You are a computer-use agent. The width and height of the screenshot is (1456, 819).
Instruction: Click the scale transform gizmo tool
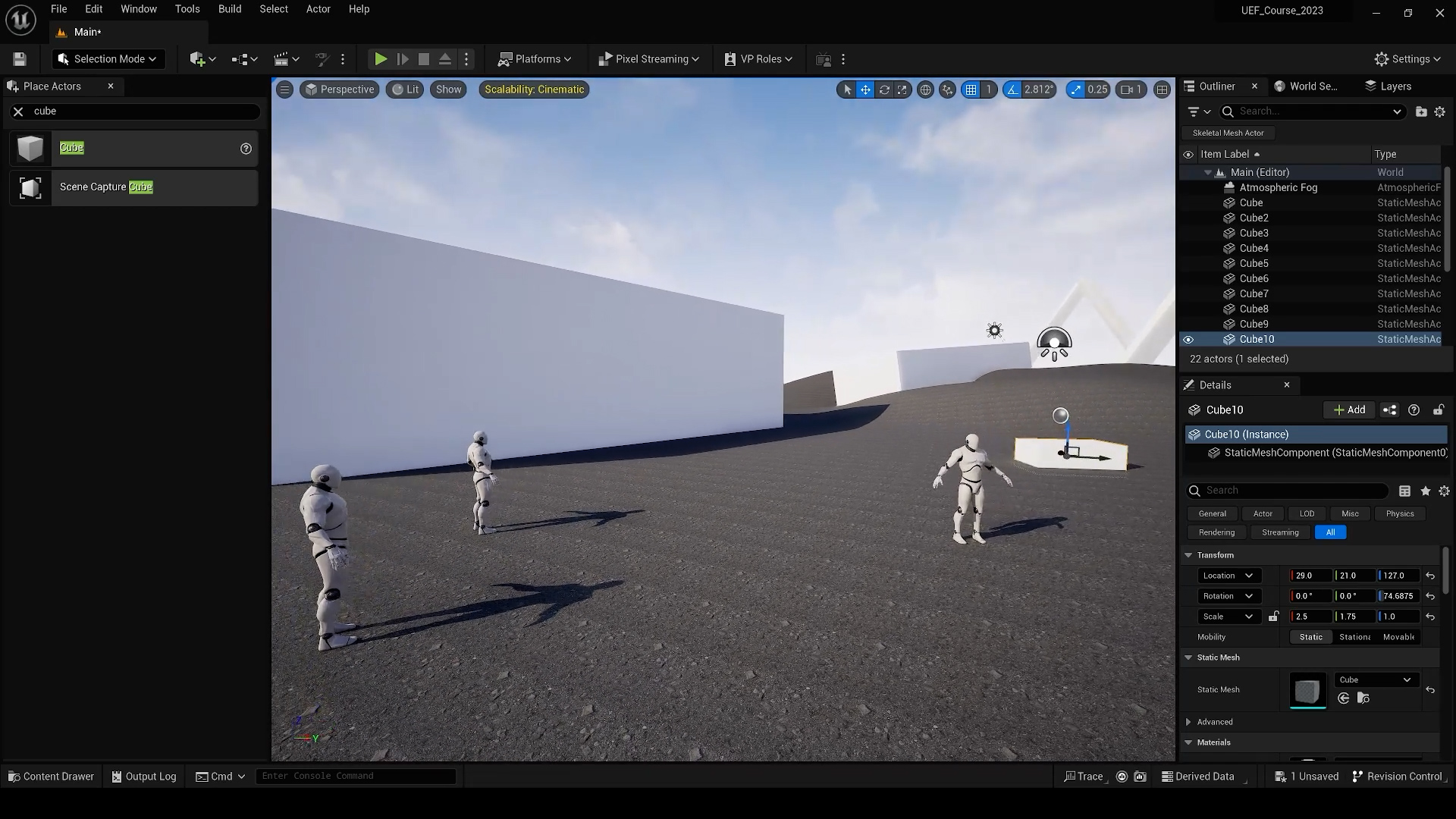[902, 89]
